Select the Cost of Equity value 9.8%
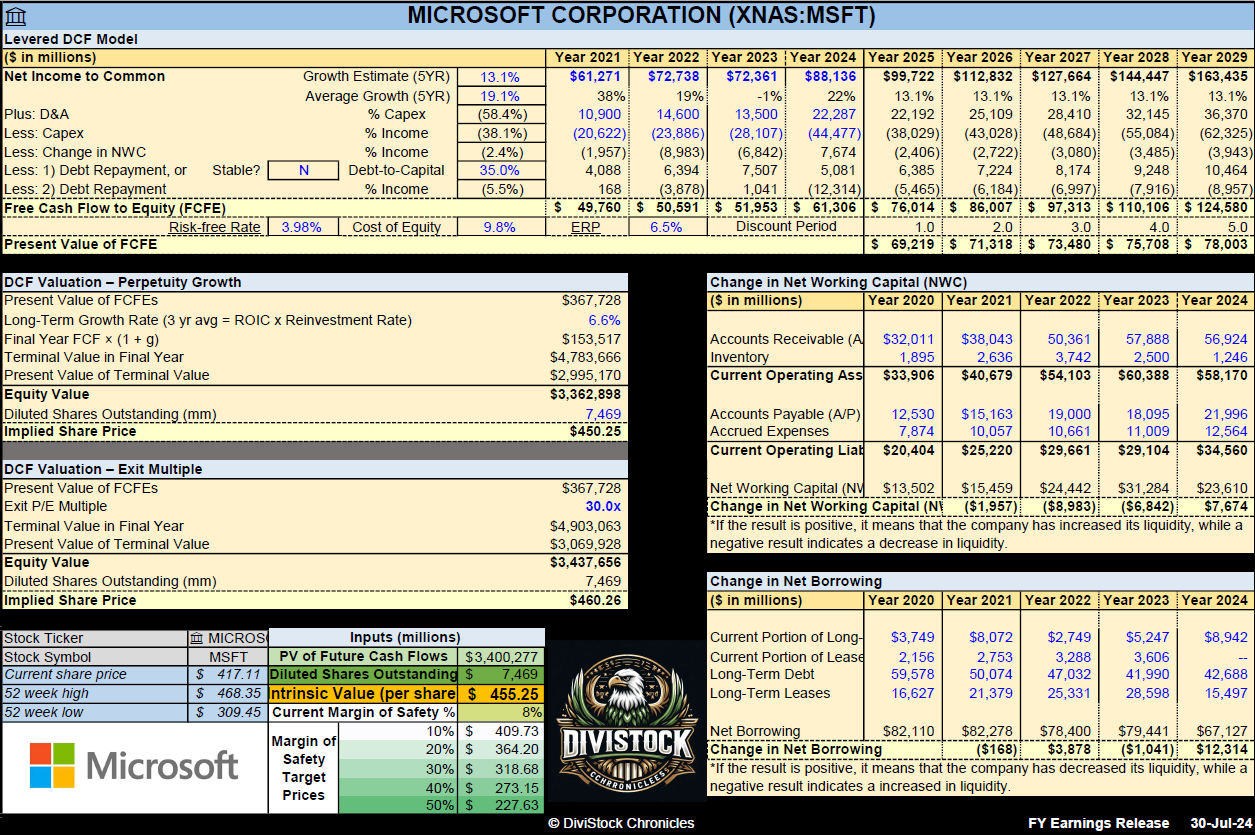This screenshot has width=1255, height=835. (499, 227)
